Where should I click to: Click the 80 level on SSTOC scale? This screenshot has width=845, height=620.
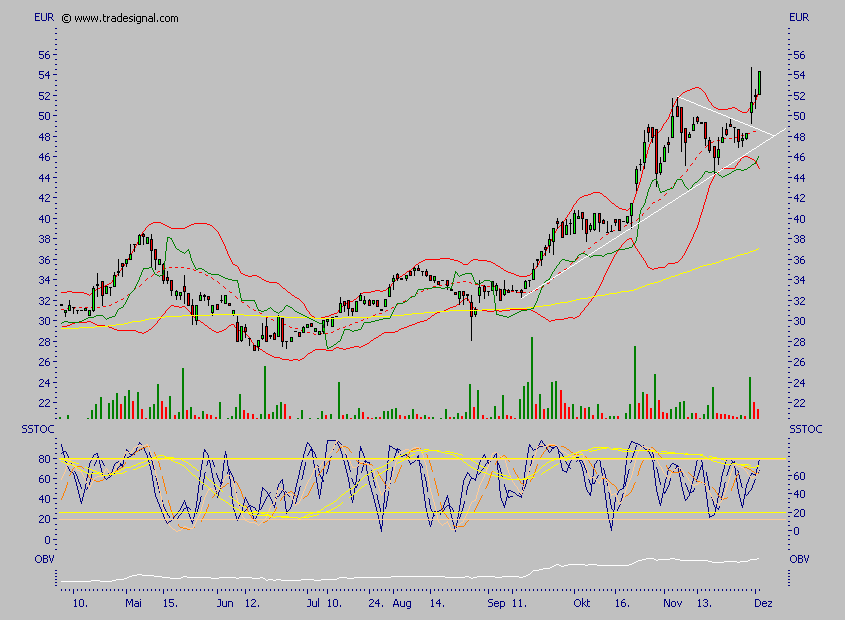coord(45,459)
